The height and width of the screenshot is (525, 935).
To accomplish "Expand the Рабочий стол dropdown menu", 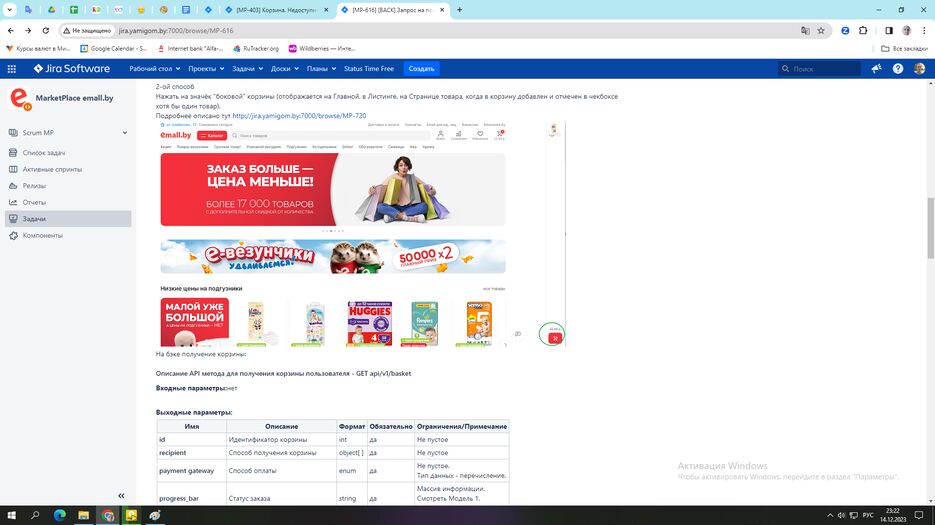I will [x=154, y=69].
